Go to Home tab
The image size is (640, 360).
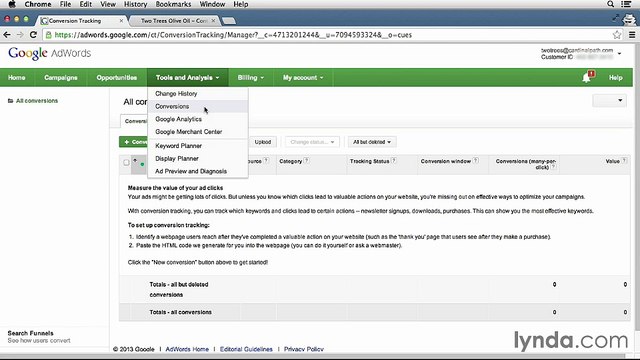click(17, 78)
